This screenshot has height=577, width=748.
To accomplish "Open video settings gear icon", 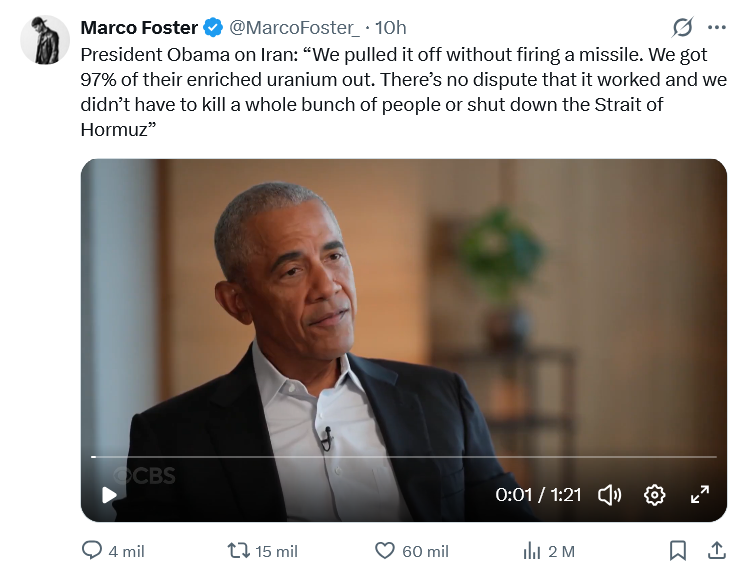I will [x=654, y=495].
